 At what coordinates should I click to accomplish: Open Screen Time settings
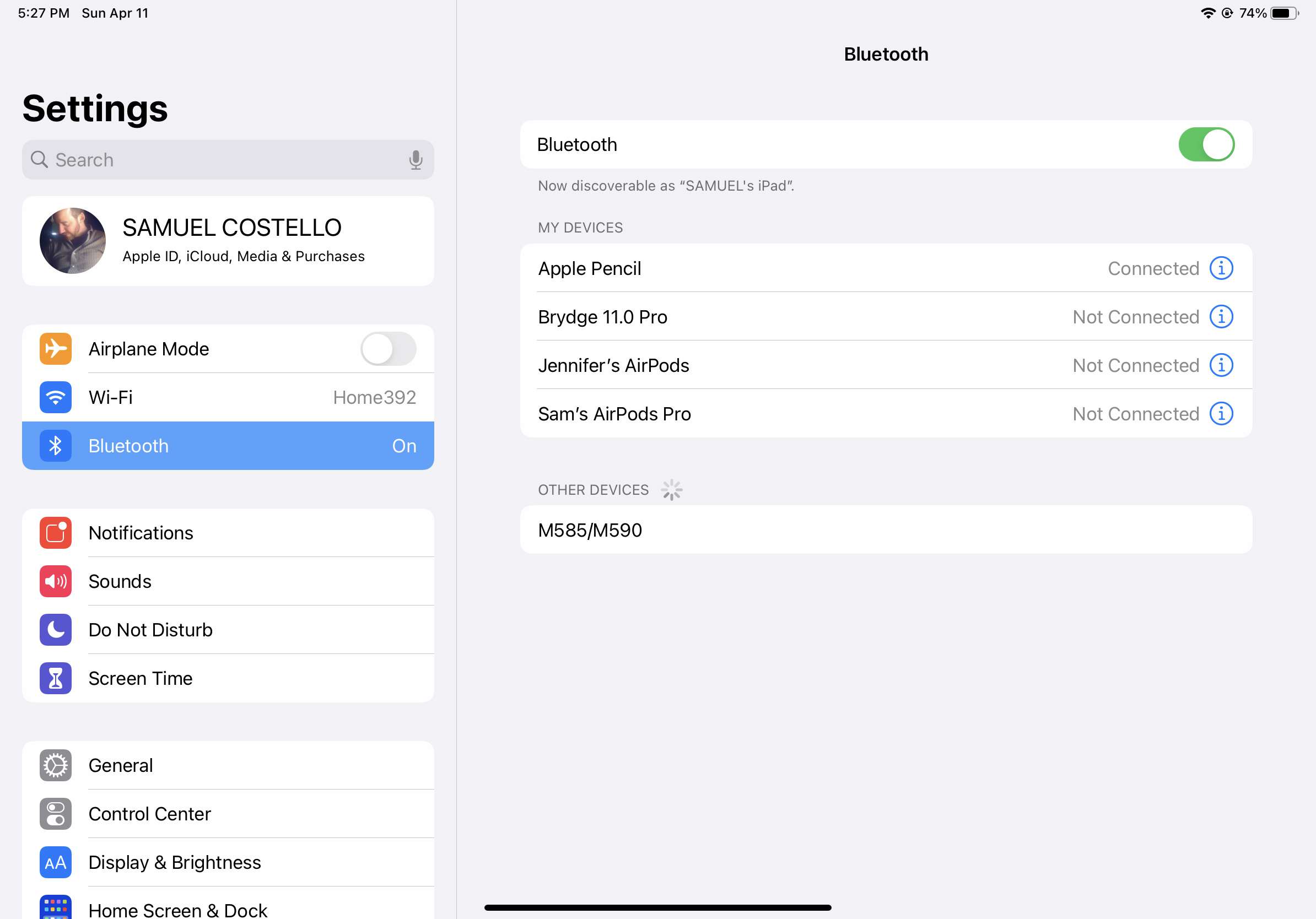coord(228,678)
